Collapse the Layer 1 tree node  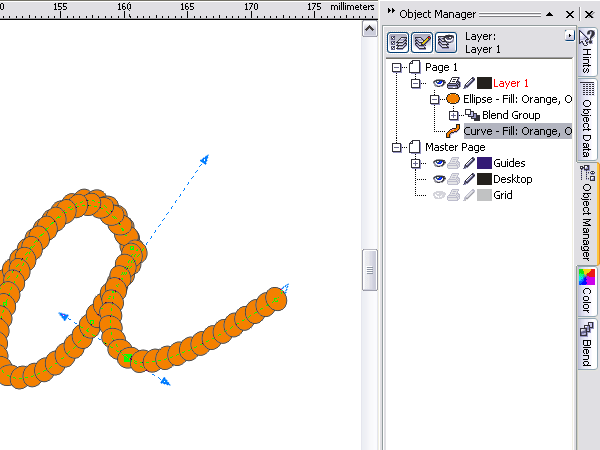tap(415, 83)
